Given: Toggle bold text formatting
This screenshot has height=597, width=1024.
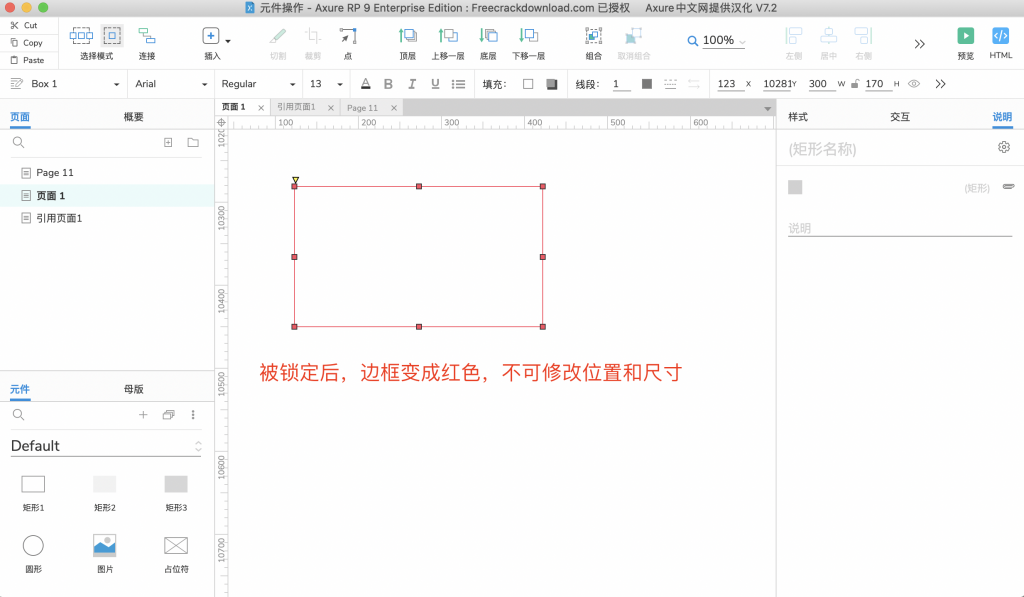Looking at the screenshot, I should [x=389, y=84].
